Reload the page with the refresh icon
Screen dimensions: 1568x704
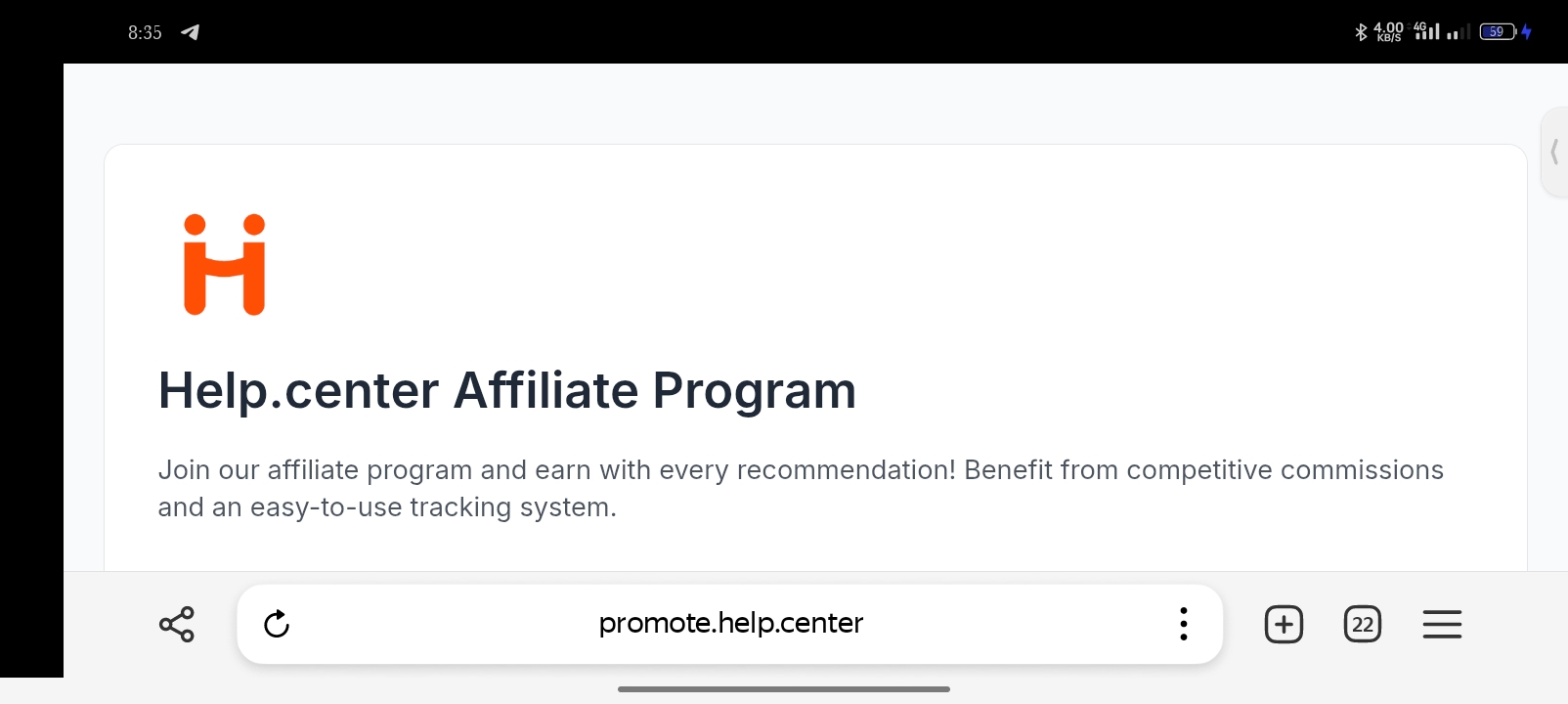tap(277, 624)
